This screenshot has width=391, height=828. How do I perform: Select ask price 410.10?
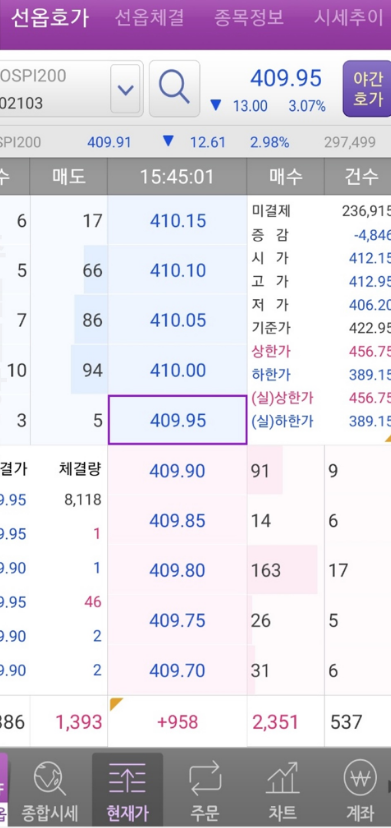tap(178, 270)
